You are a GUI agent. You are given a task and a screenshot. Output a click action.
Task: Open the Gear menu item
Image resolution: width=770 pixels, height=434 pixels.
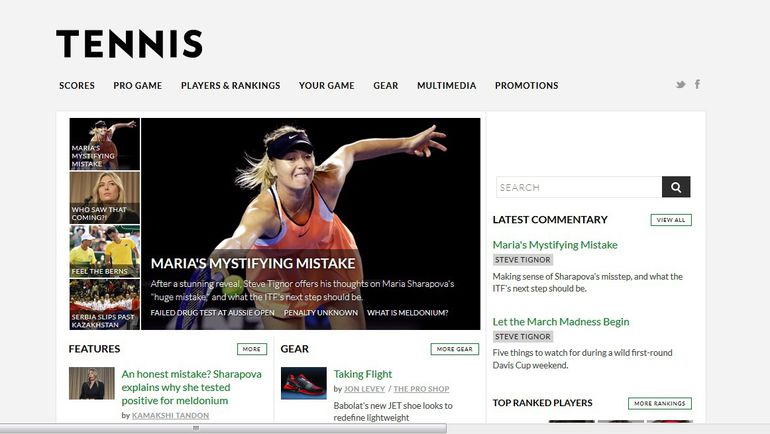click(385, 85)
